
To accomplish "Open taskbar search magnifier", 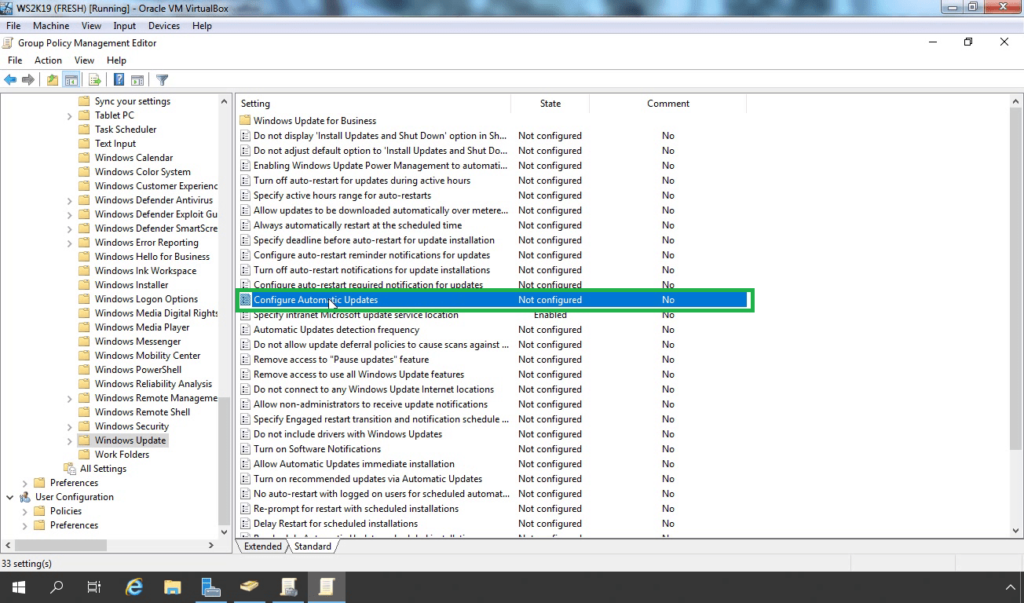I will 57,587.
